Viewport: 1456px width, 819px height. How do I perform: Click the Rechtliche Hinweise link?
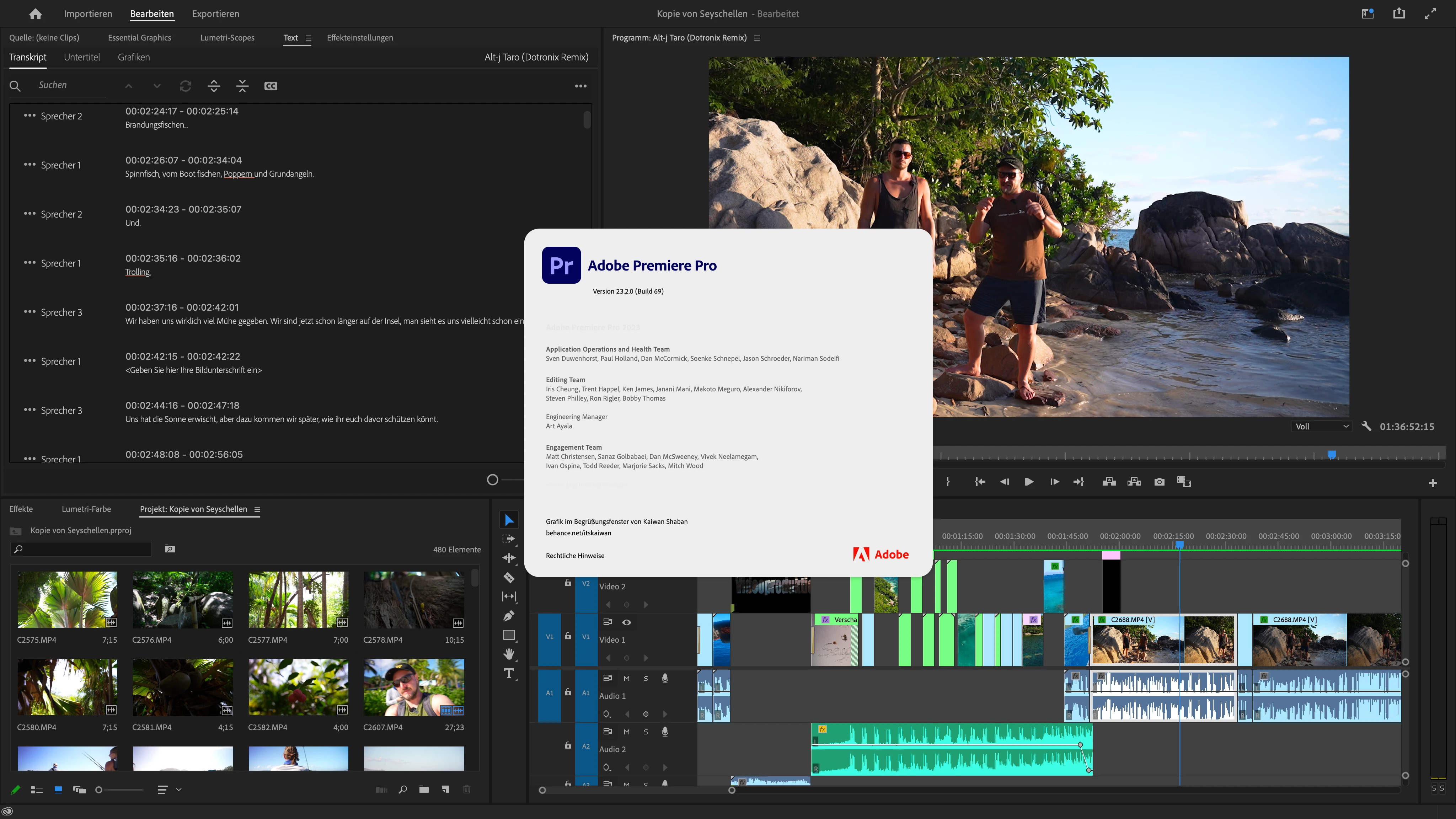tap(575, 556)
